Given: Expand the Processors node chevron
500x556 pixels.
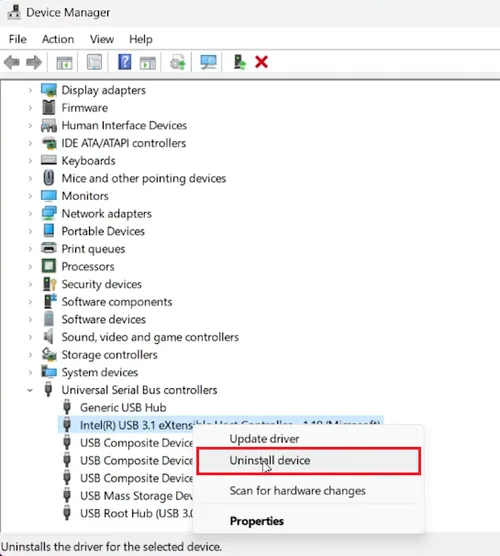Looking at the screenshot, I should (x=30, y=267).
